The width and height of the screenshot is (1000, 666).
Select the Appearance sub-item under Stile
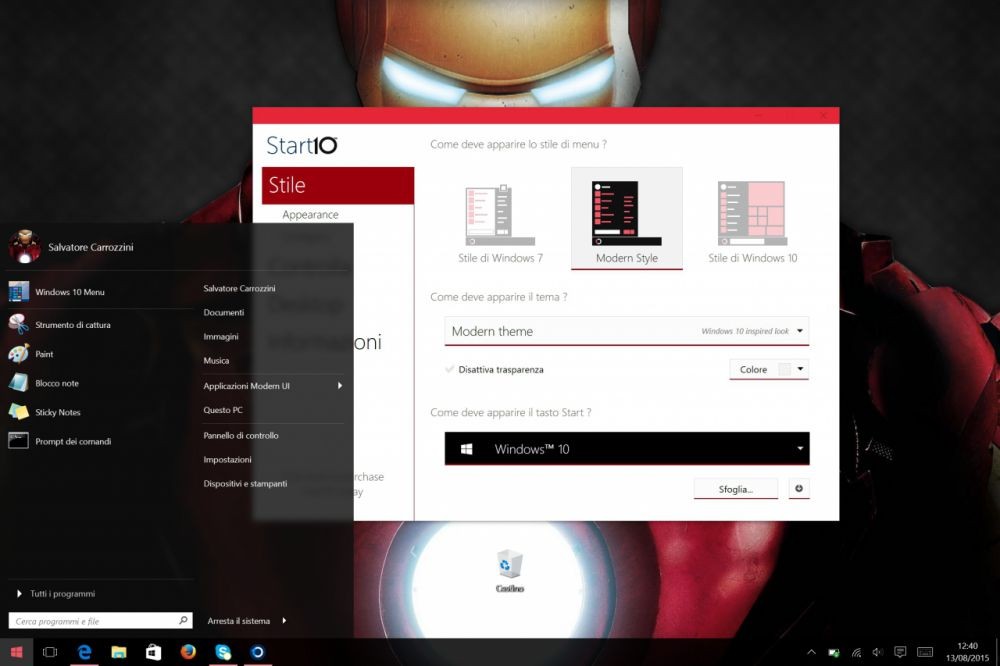coord(310,214)
